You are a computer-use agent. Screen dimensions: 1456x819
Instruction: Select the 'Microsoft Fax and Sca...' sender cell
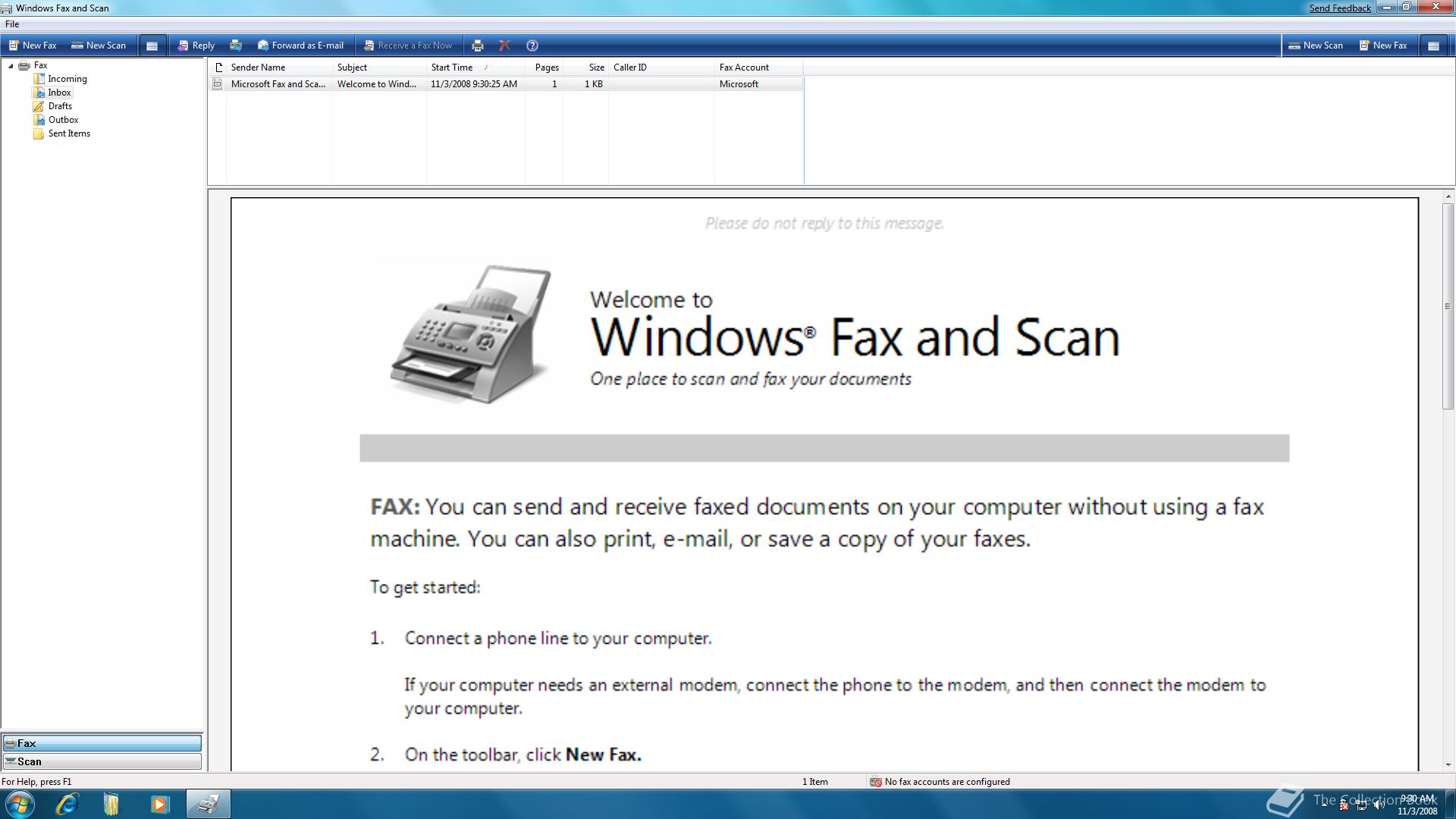click(278, 84)
